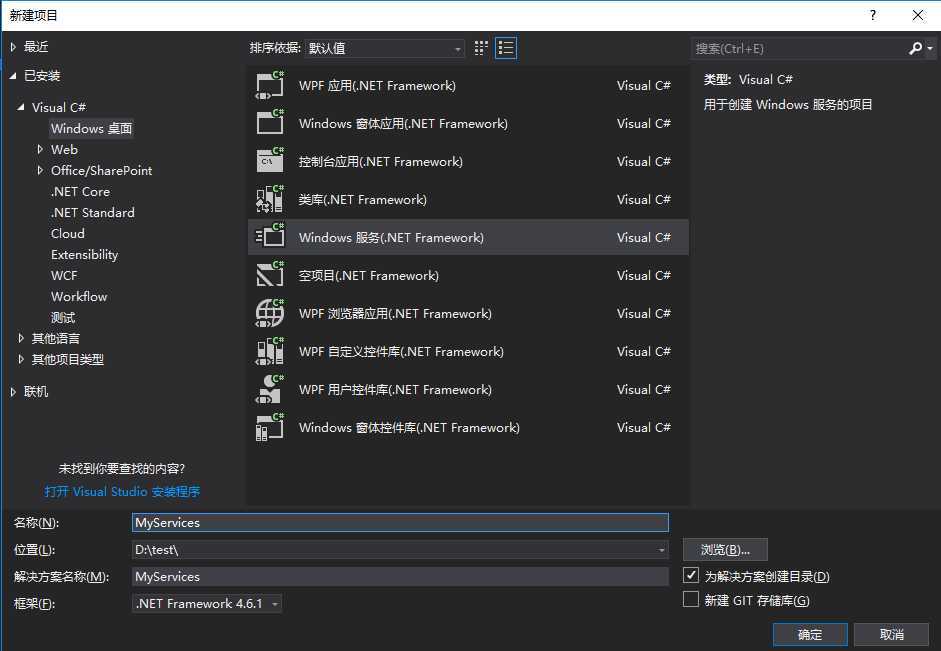The image size is (941, 651).
Task: Click the WPF 应用 template icon
Action: click(269, 85)
